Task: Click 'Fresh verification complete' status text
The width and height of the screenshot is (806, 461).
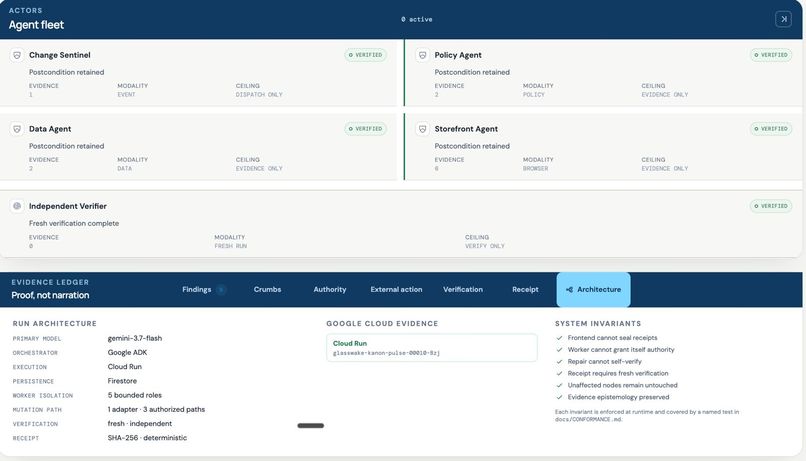Action: click(74, 224)
